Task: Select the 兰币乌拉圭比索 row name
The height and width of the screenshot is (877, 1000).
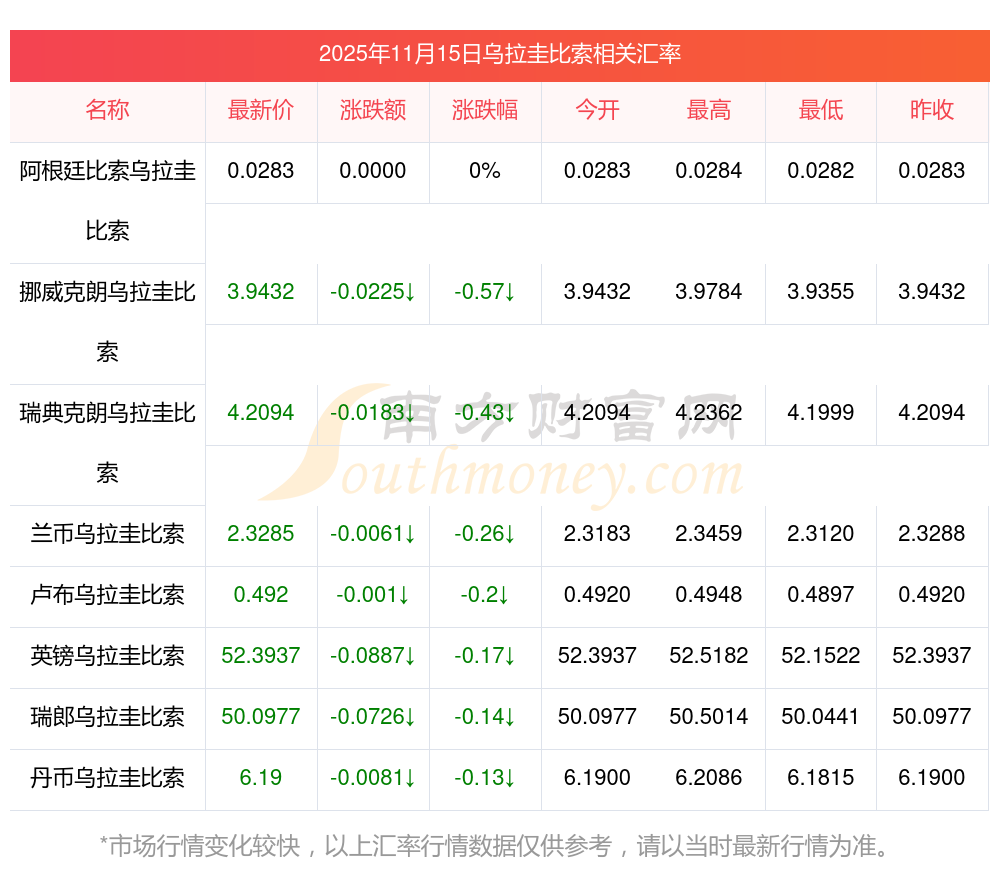Action: [107, 534]
